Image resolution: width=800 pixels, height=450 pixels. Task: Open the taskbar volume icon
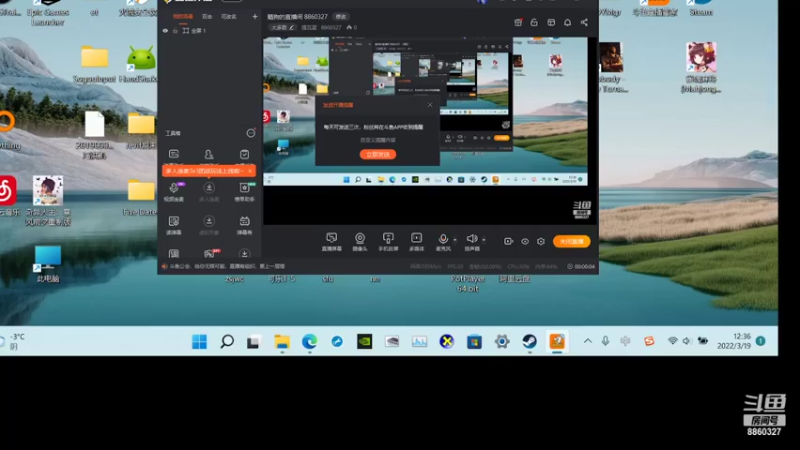687,341
